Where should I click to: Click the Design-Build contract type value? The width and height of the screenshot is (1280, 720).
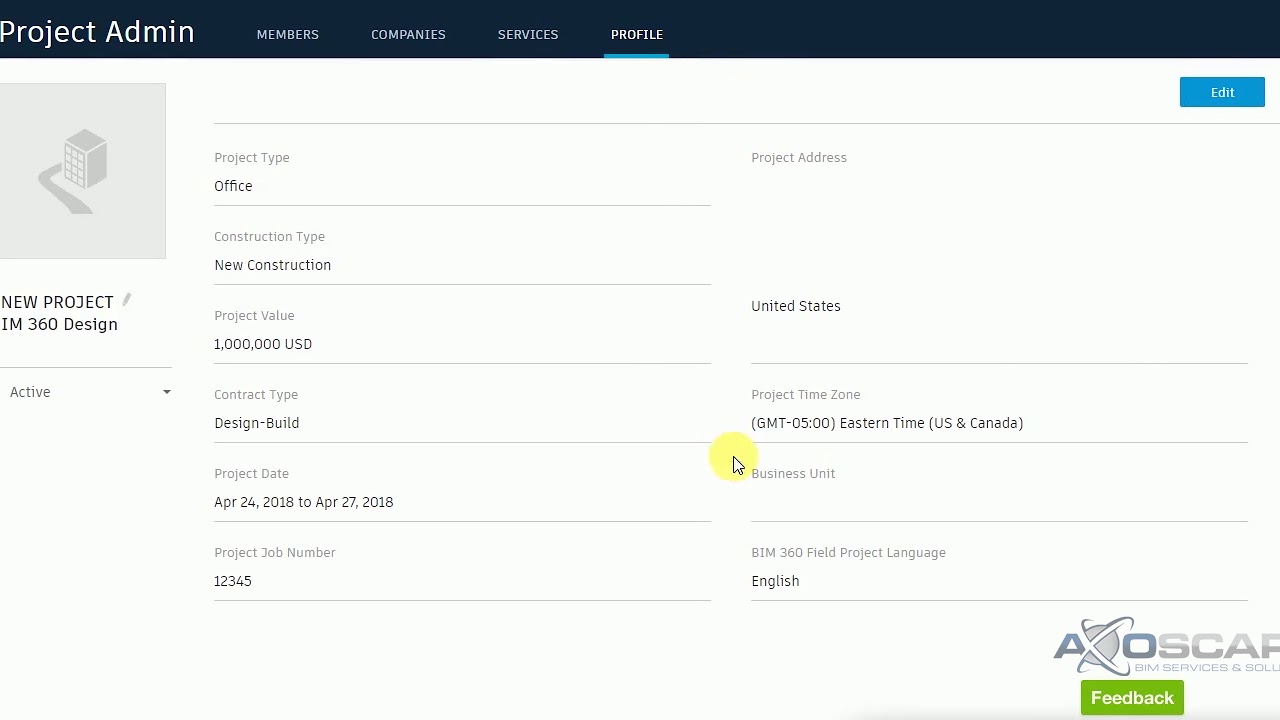[256, 423]
